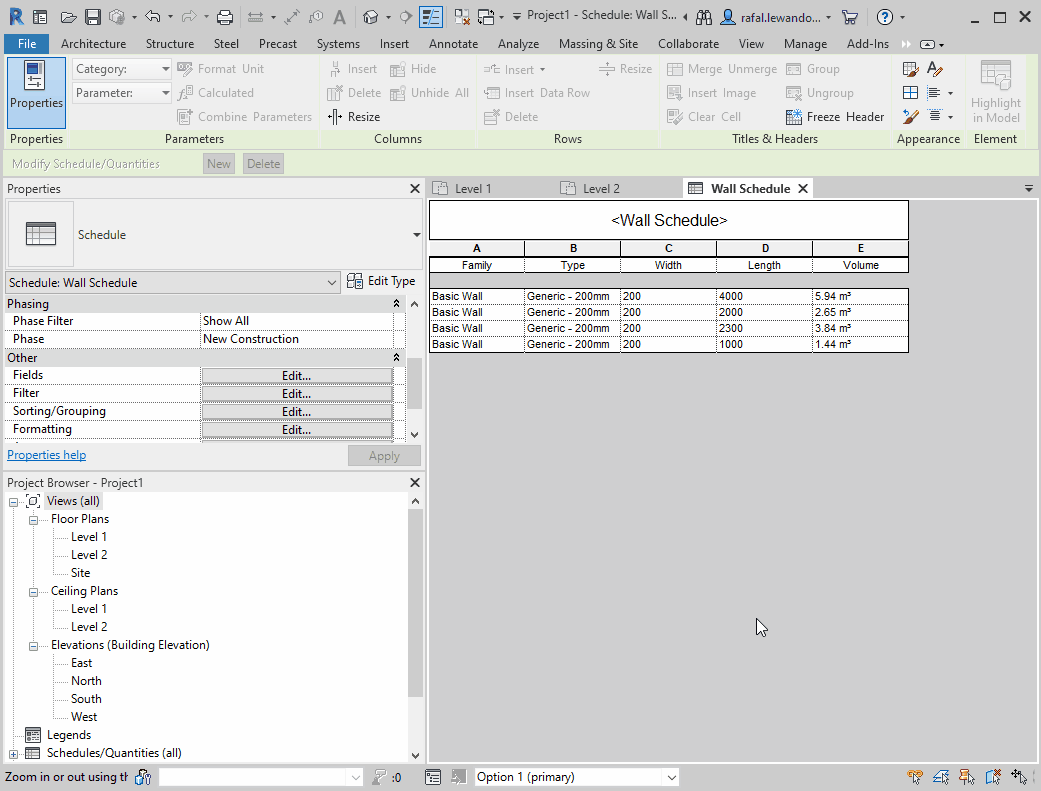
Task: Open the Format Unit tool
Action: point(231,68)
